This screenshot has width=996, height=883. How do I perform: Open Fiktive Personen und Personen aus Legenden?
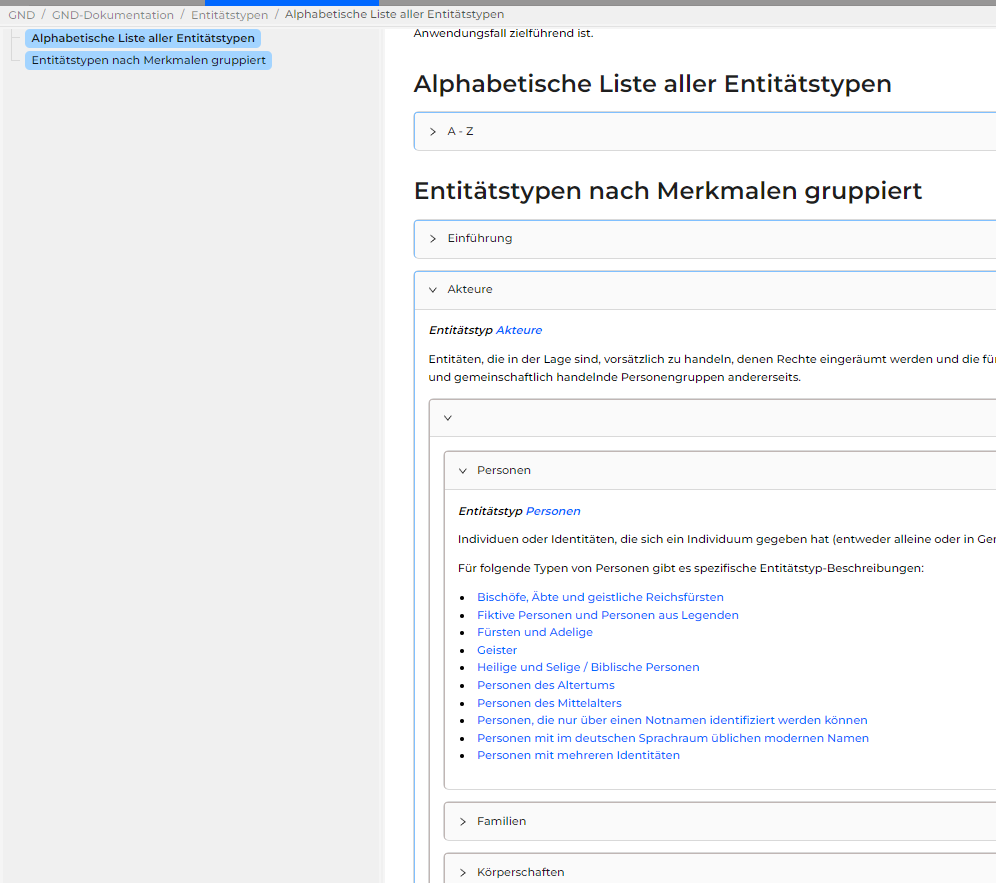607,615
